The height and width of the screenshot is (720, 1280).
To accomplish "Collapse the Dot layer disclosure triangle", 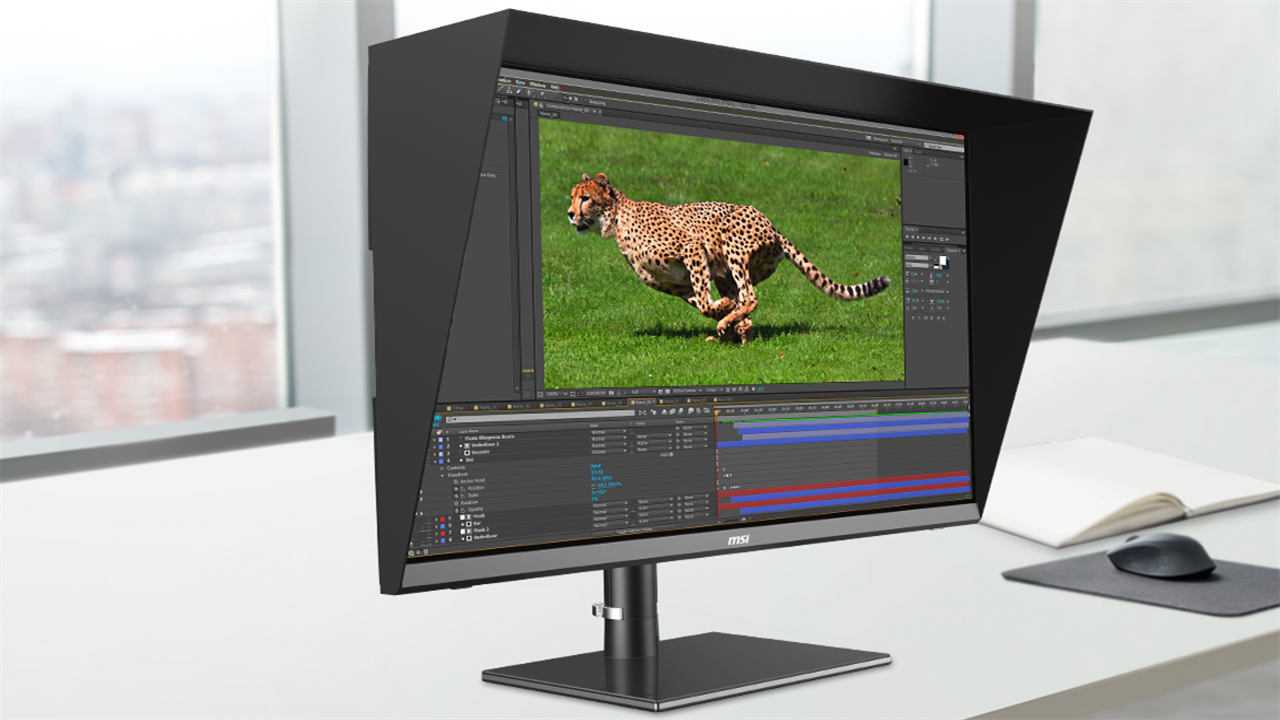I will coord(434,461).
